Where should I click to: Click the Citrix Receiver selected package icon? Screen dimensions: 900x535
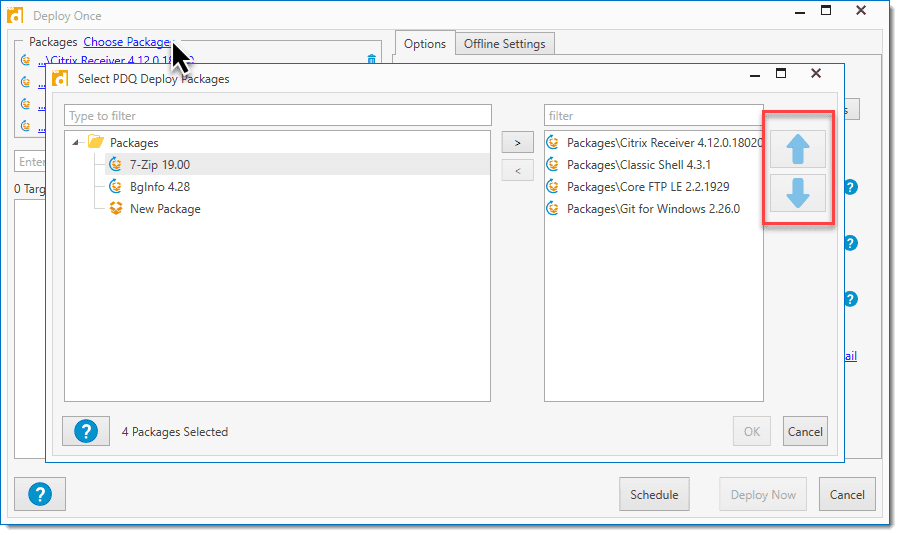(553, 142)
